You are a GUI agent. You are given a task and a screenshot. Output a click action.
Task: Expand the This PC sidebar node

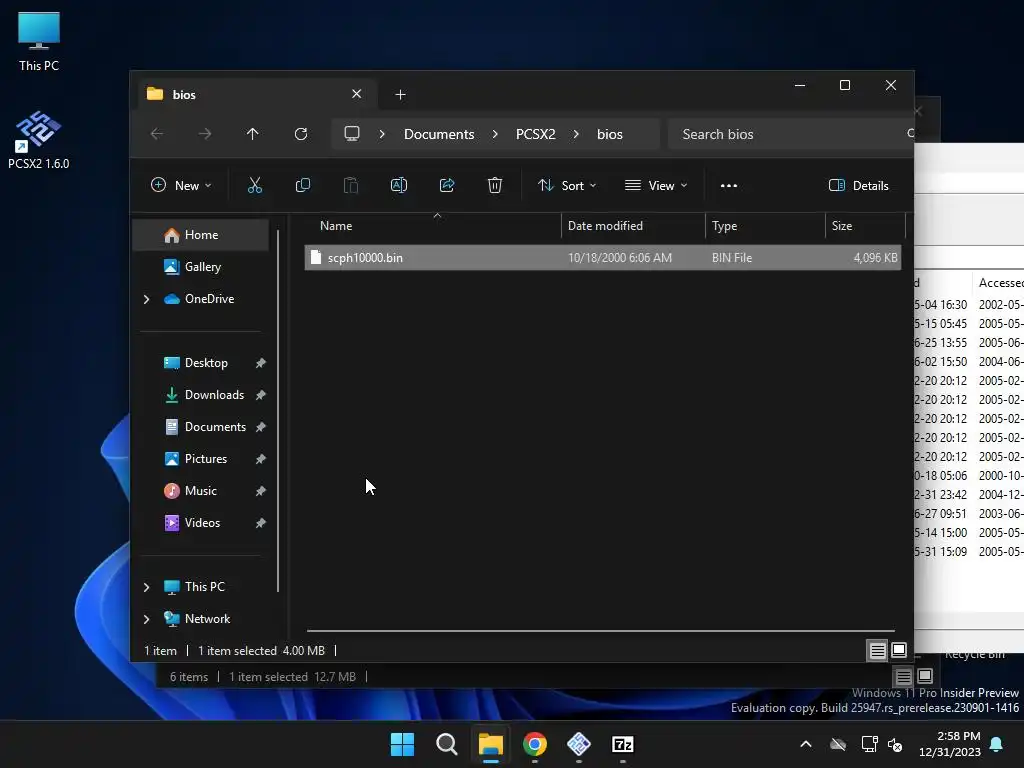(x=146, y=587)
